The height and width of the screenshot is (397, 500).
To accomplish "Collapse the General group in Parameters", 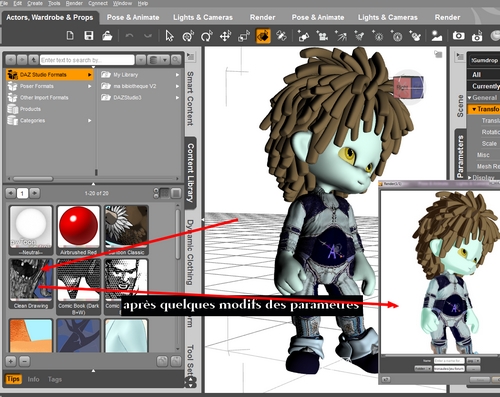I will click(x=470, y=98).
